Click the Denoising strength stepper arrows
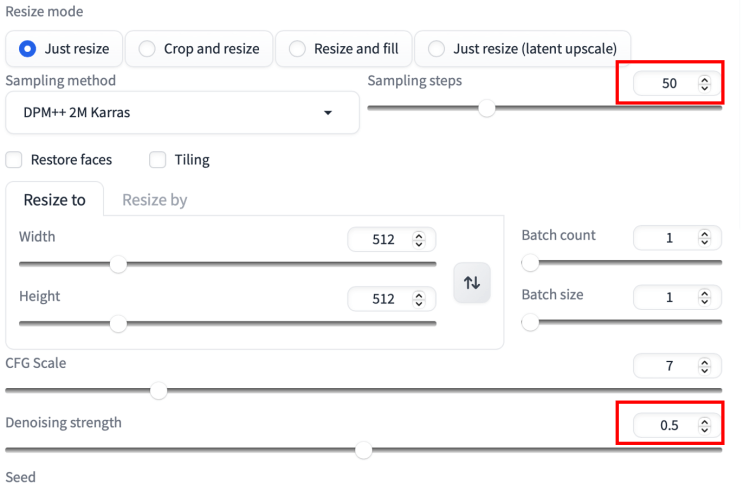This screenshot has height=484, width=750. point(705,426)
